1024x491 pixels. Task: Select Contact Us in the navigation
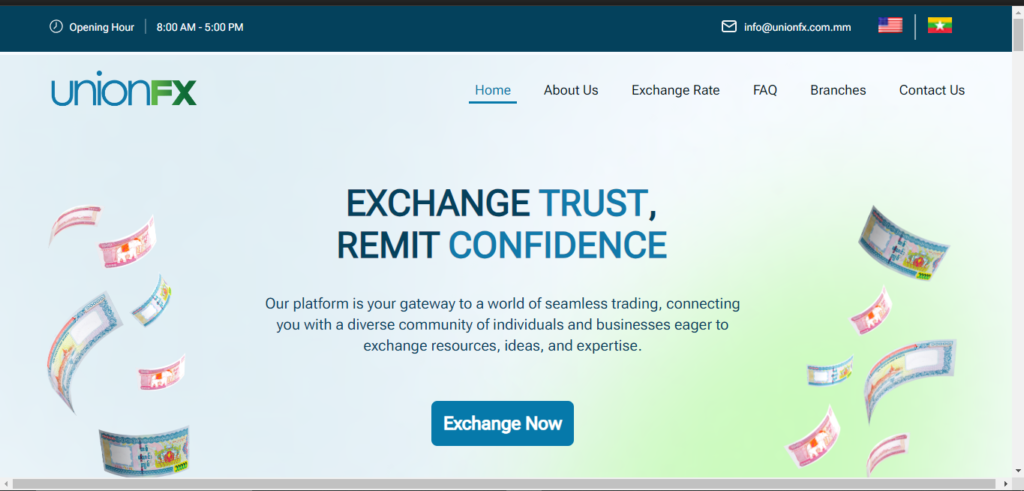(x=931, y=90)
